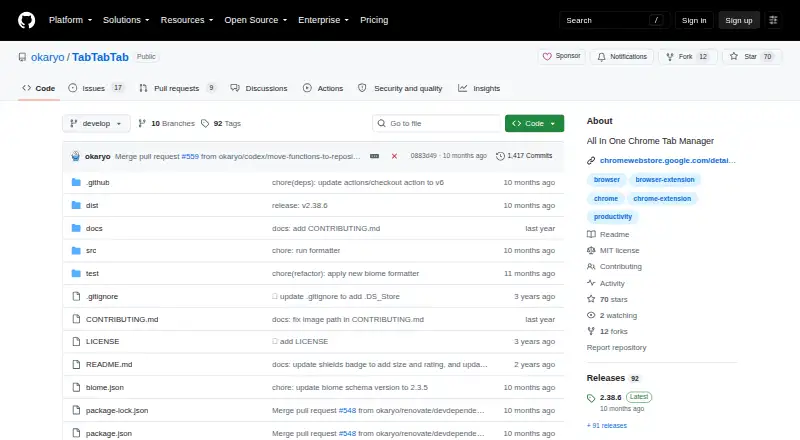Click the Sign in button

point(694,20)
